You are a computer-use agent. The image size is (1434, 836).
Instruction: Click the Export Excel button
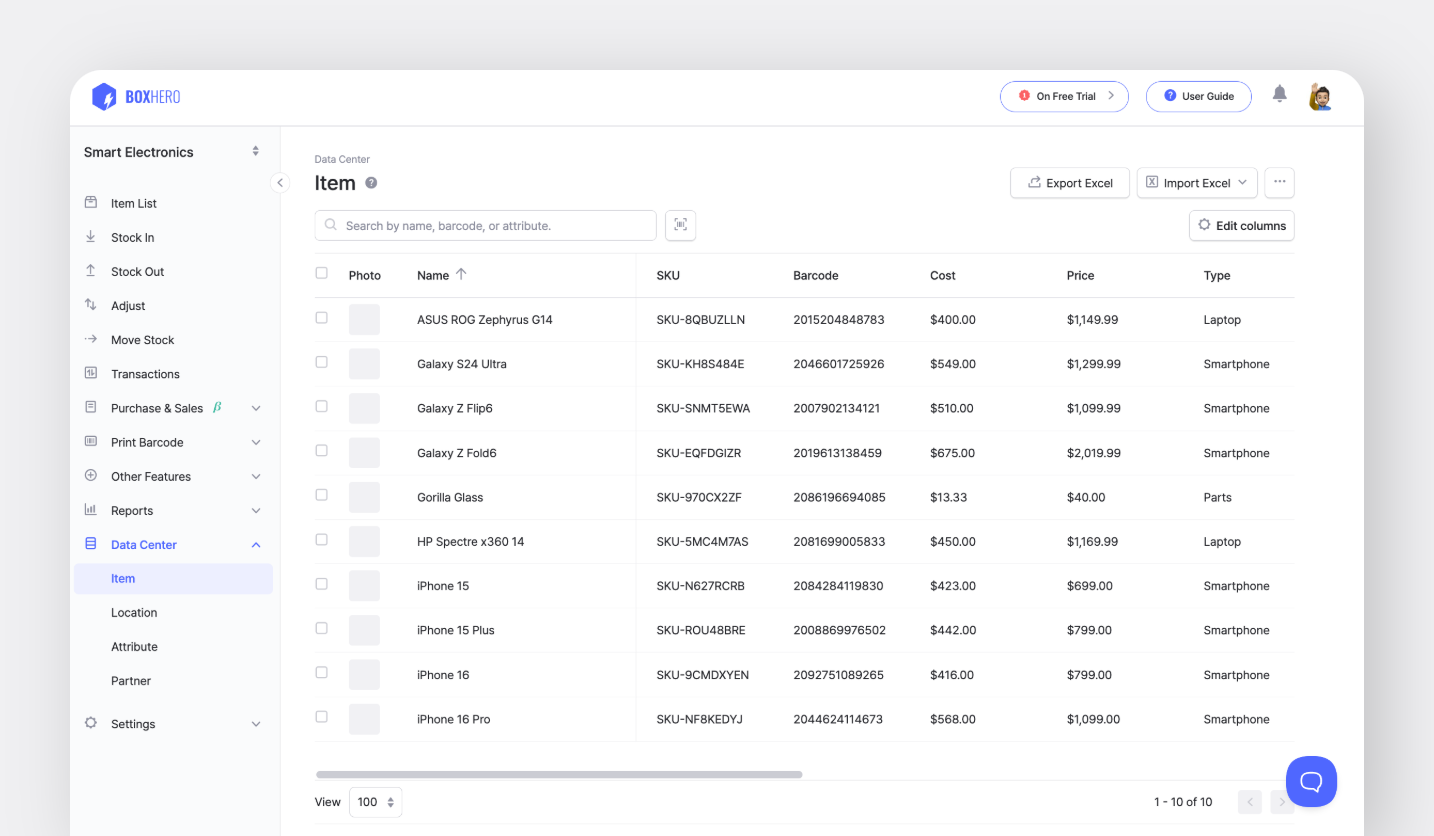(x=1069, y=182)
